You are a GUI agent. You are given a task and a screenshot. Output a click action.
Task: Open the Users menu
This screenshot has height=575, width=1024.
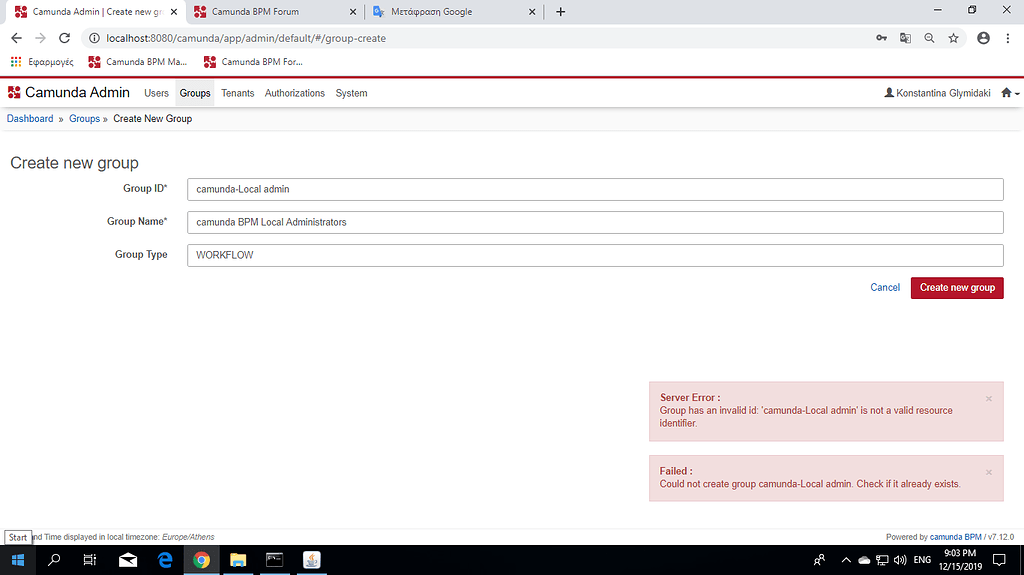point(156,93)
